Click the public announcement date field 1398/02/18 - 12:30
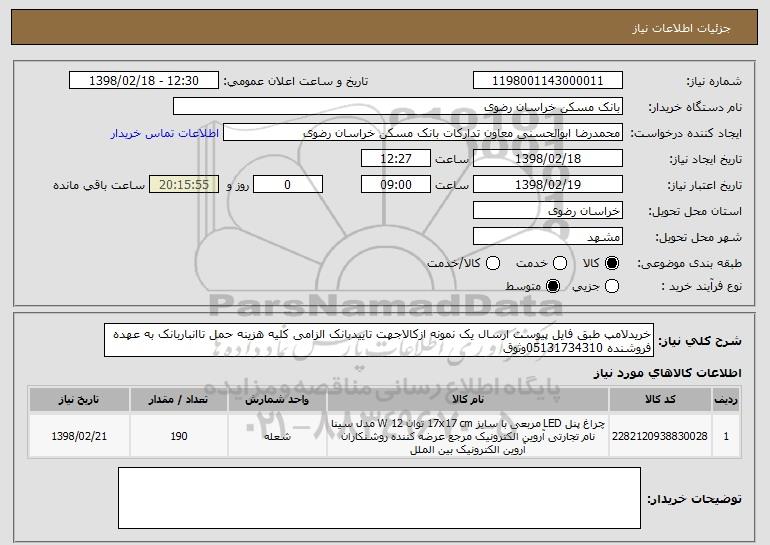Image resolution: width=770 pixels, height=545 pixels. point(144,81)
